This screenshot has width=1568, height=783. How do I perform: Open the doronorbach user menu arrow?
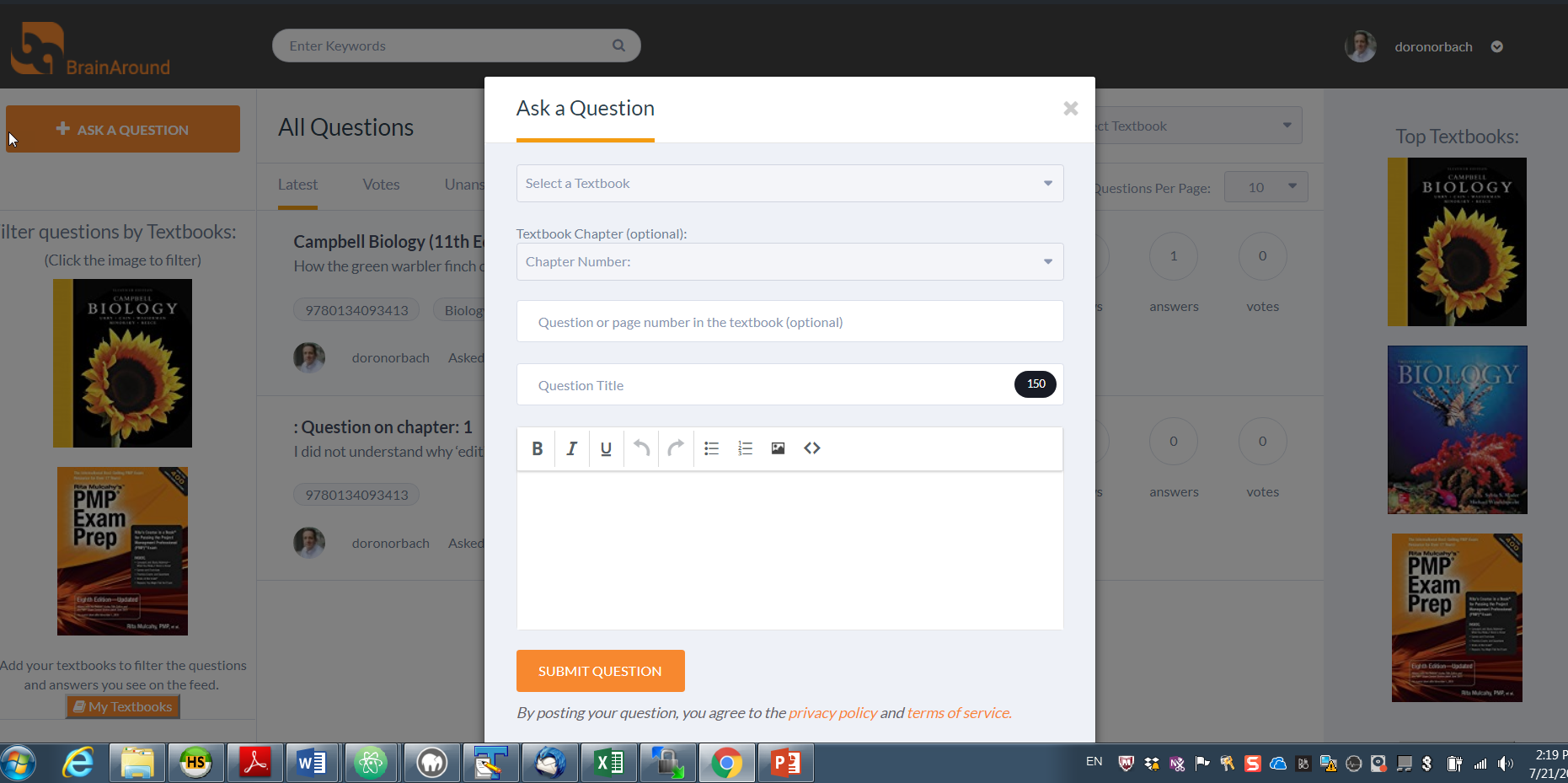tap(1496, 46)
